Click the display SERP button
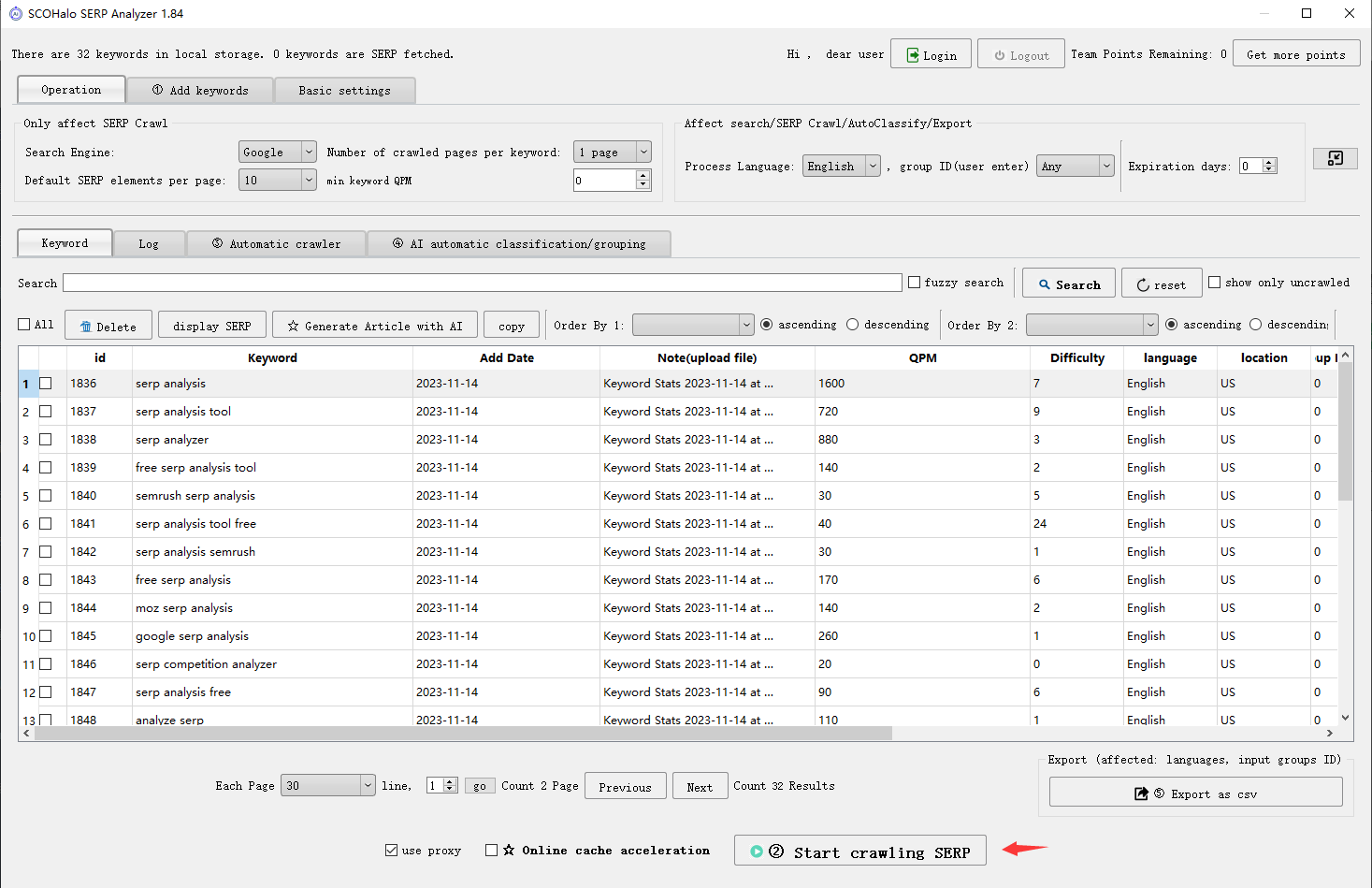 pos(212,326)
